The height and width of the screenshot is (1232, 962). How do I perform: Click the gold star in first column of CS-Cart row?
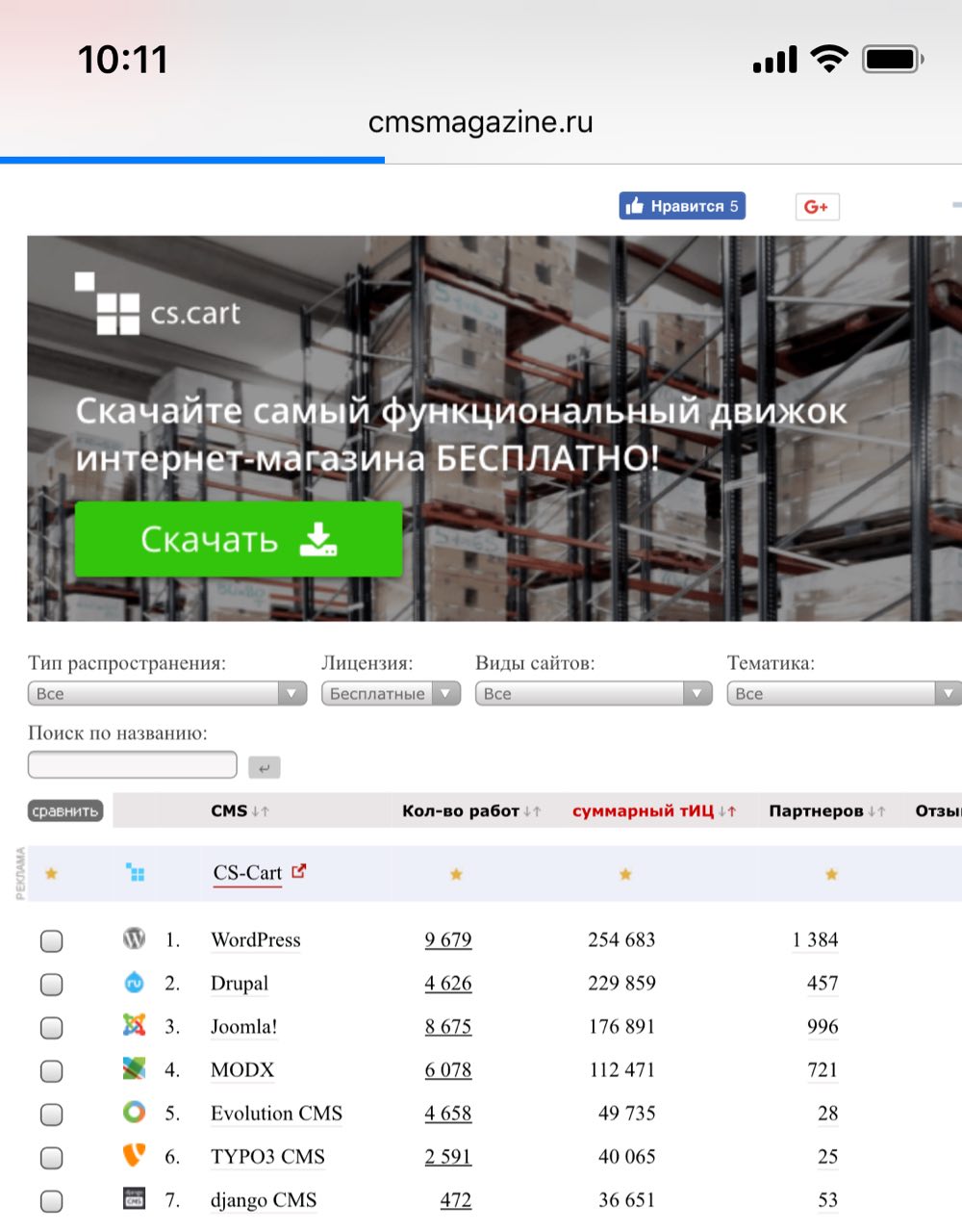pyautogui.click(x=51, y=874)
